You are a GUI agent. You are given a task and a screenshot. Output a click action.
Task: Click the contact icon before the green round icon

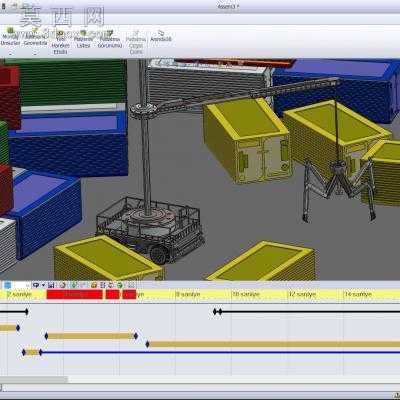111,285
